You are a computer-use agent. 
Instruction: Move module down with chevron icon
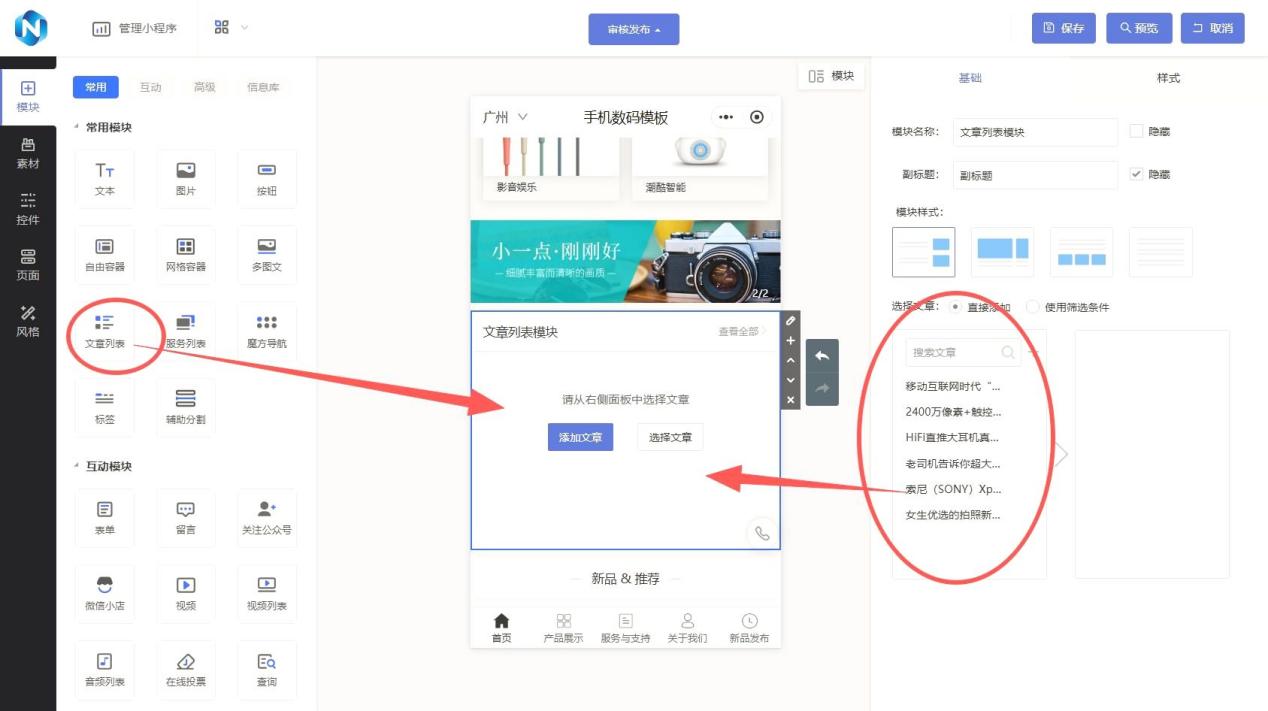(x=791, y=380)
